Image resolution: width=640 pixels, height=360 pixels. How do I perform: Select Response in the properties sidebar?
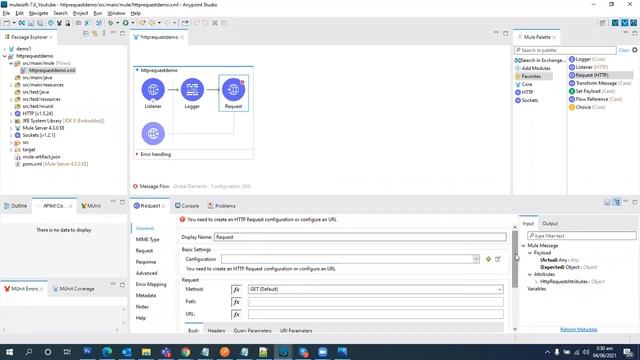146,262
